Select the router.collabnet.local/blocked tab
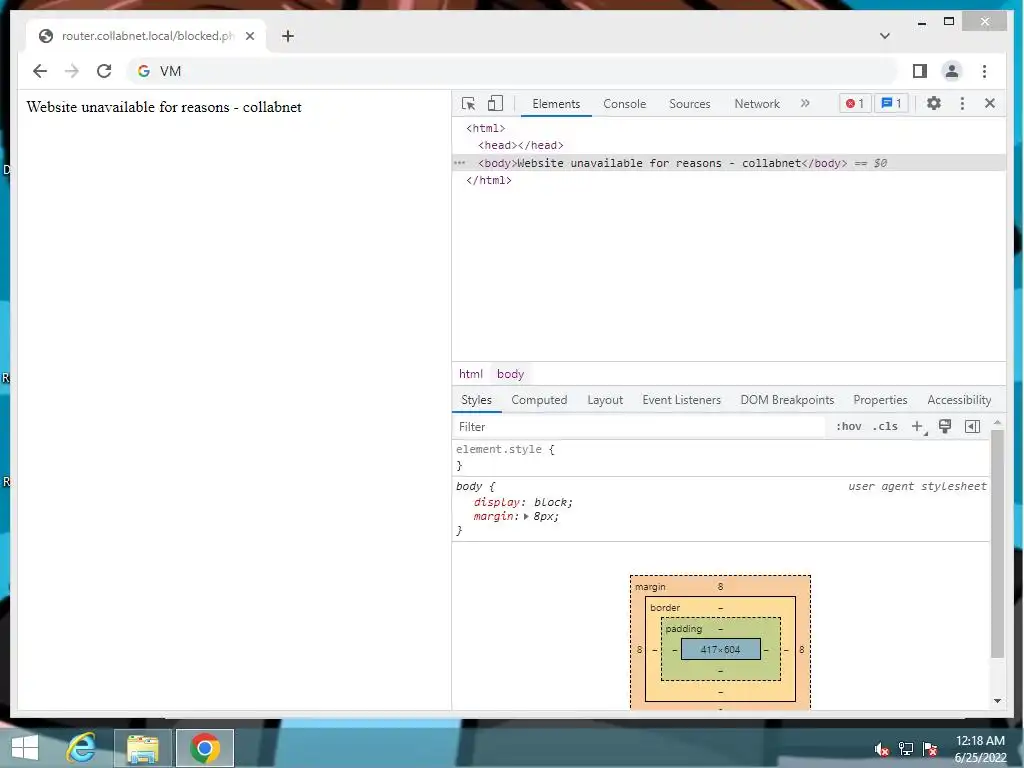Viewport: 1024px width, 768px height. point(146,36)
